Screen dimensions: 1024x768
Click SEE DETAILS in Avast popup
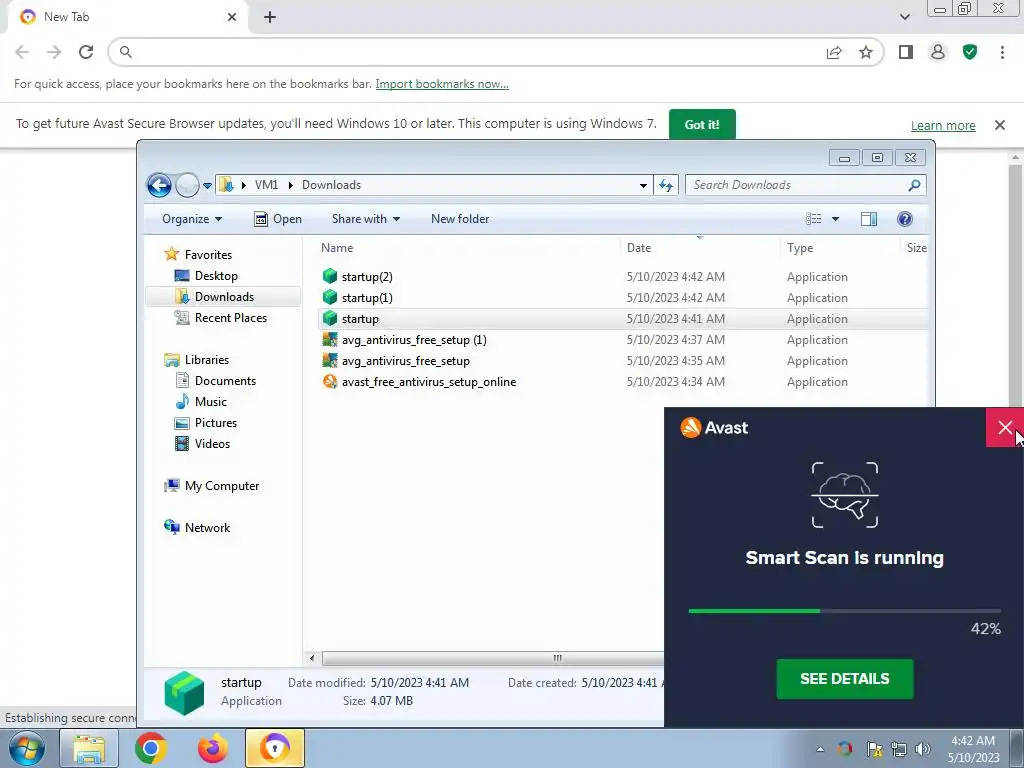click(x=844, y=679)
